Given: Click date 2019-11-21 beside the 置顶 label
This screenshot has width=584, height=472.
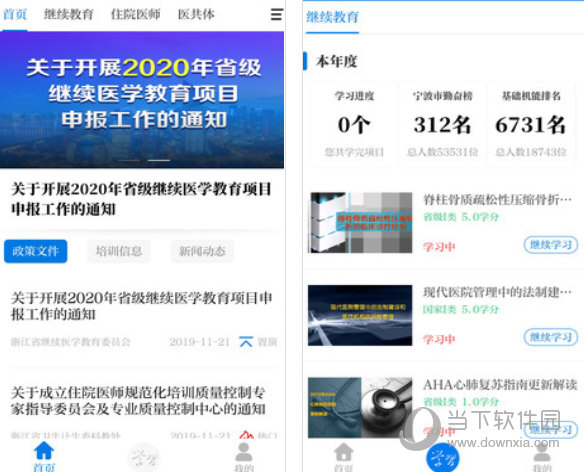Looking at the screenshot, I should [199, 342].
